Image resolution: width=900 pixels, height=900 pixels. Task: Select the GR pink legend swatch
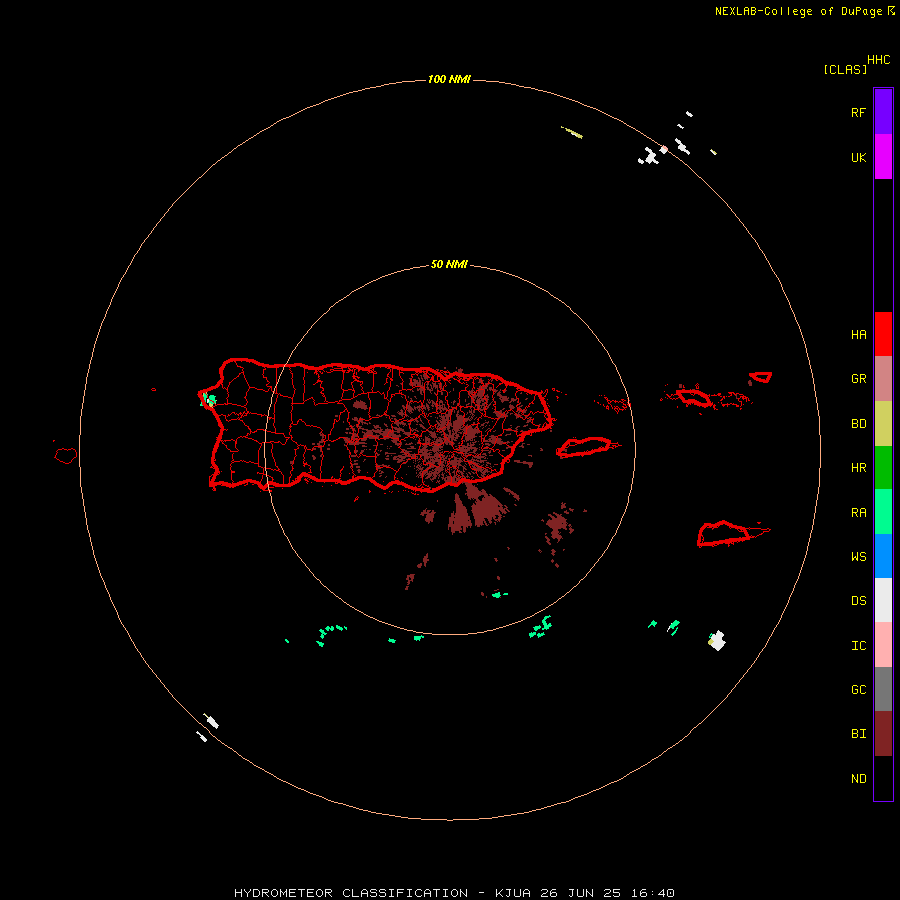pyautogui.click(x=883, y=379)
